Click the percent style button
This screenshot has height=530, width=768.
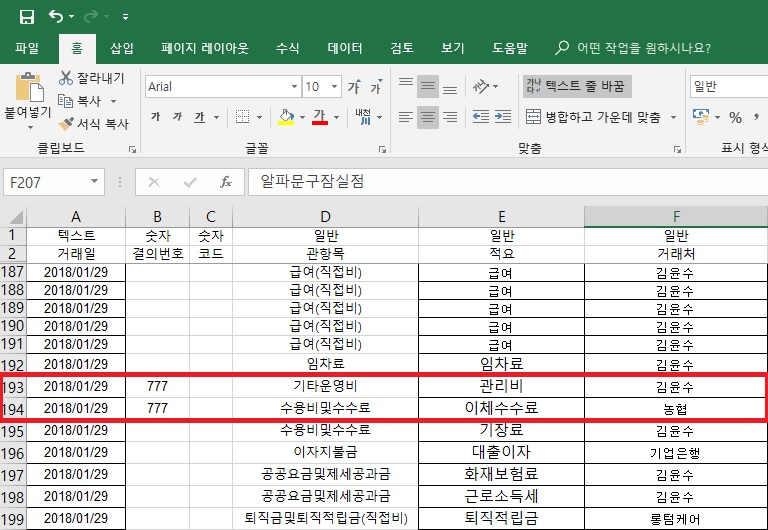point(735,117)
